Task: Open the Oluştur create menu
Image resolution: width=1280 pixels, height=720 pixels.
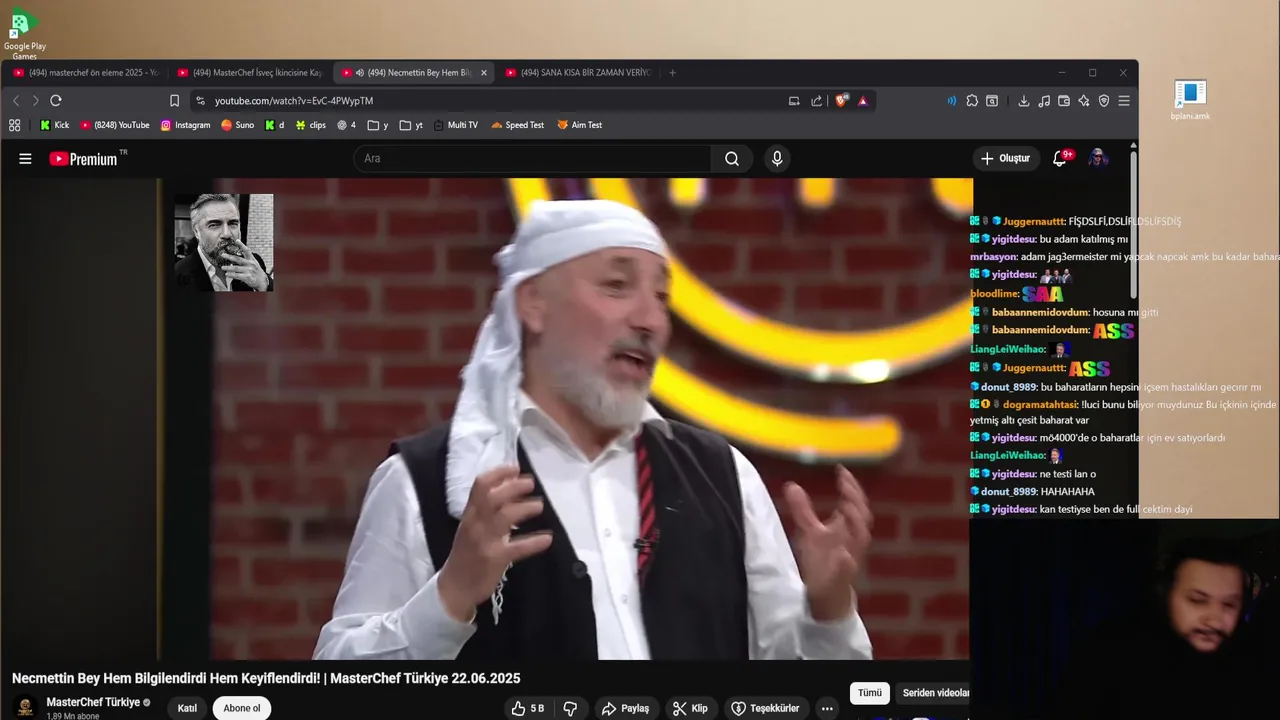Action: [1006, 158]
